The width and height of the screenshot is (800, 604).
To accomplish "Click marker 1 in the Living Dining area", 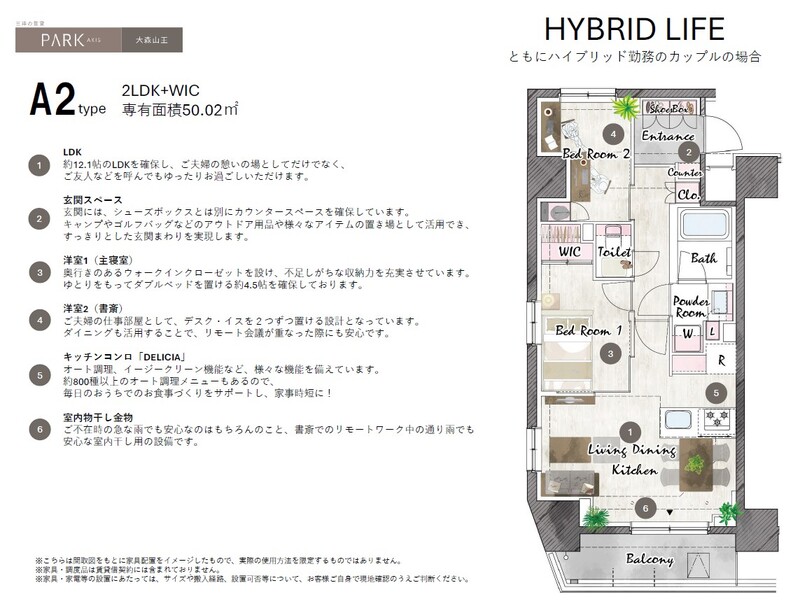I will coord(630,433).
